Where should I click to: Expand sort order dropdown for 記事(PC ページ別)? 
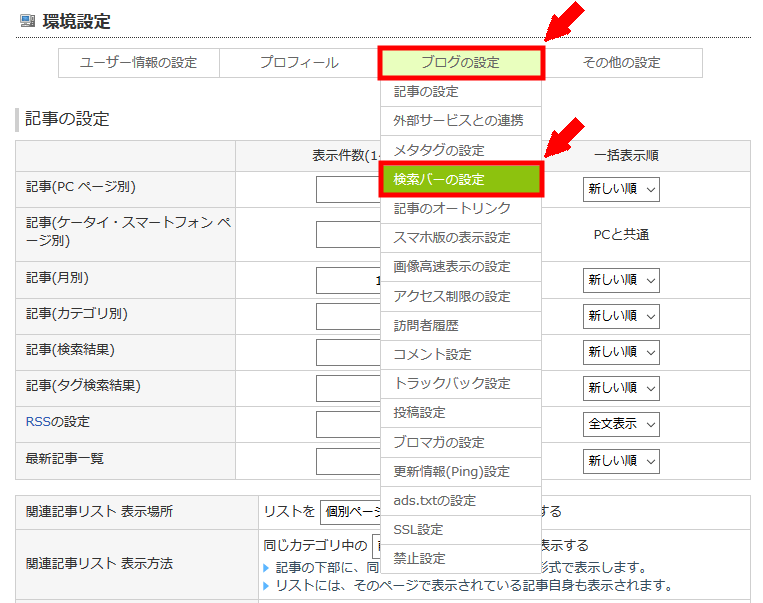(x=621, y=189)
